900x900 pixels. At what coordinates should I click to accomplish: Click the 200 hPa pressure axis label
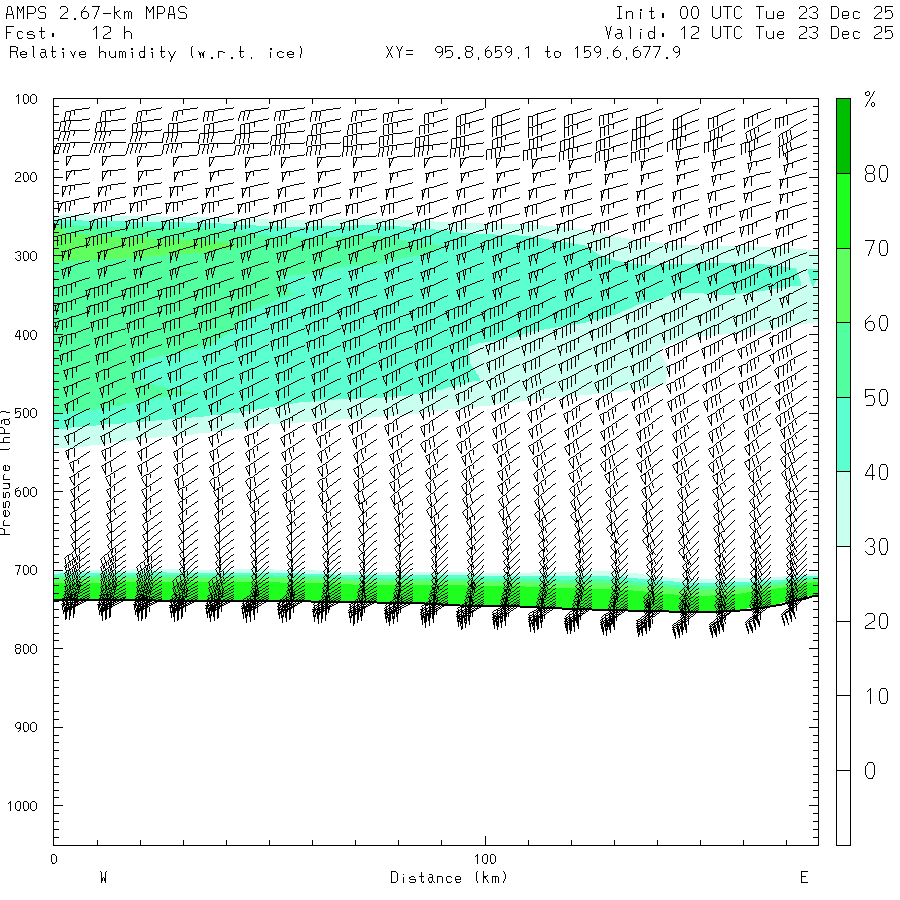26,177
